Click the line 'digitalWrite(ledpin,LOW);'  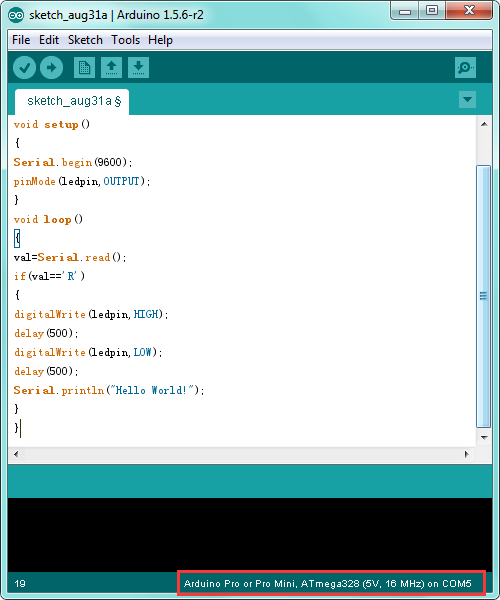(x=88, y=352)
